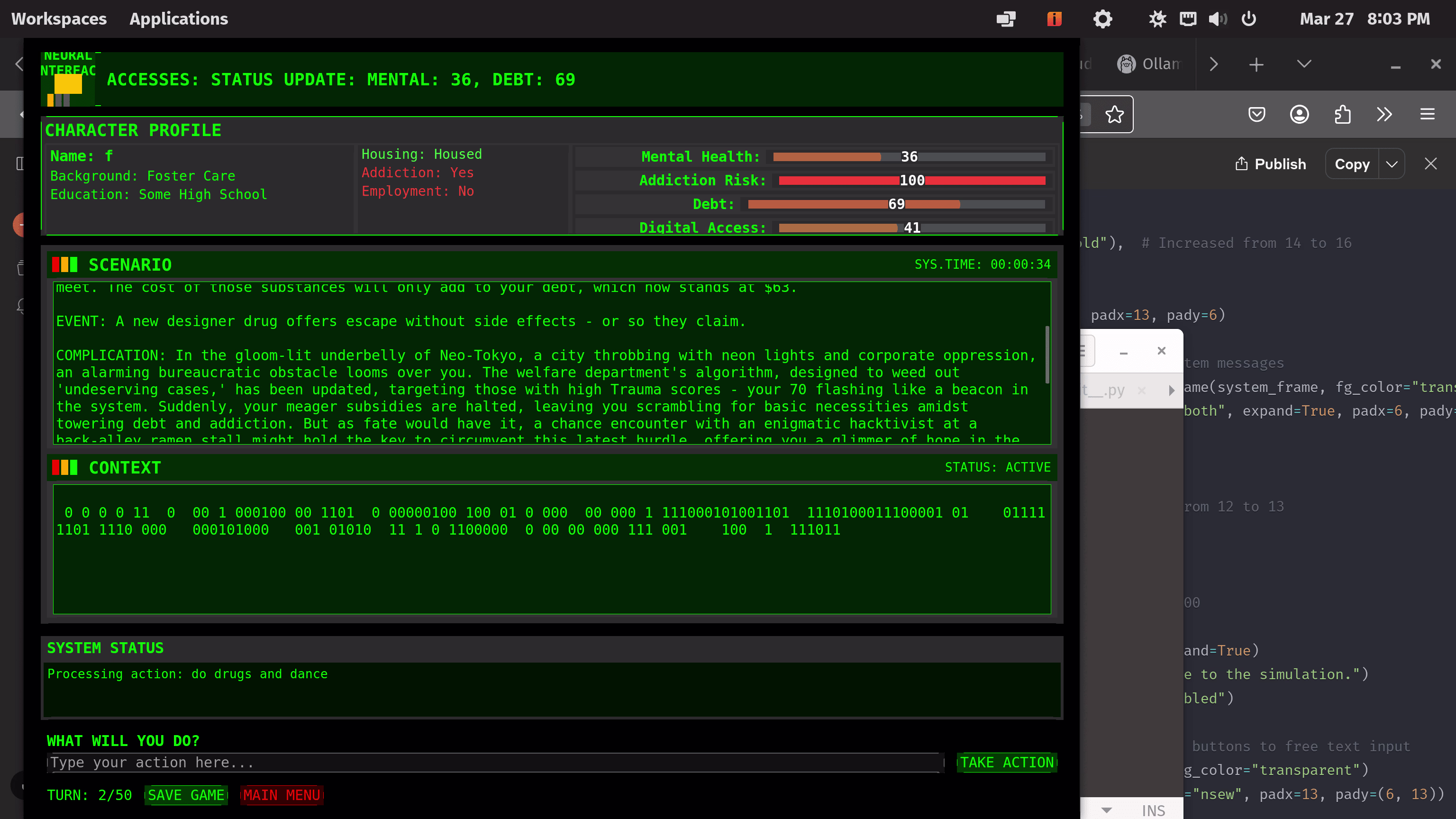Open the Workspaces menu

59,19
